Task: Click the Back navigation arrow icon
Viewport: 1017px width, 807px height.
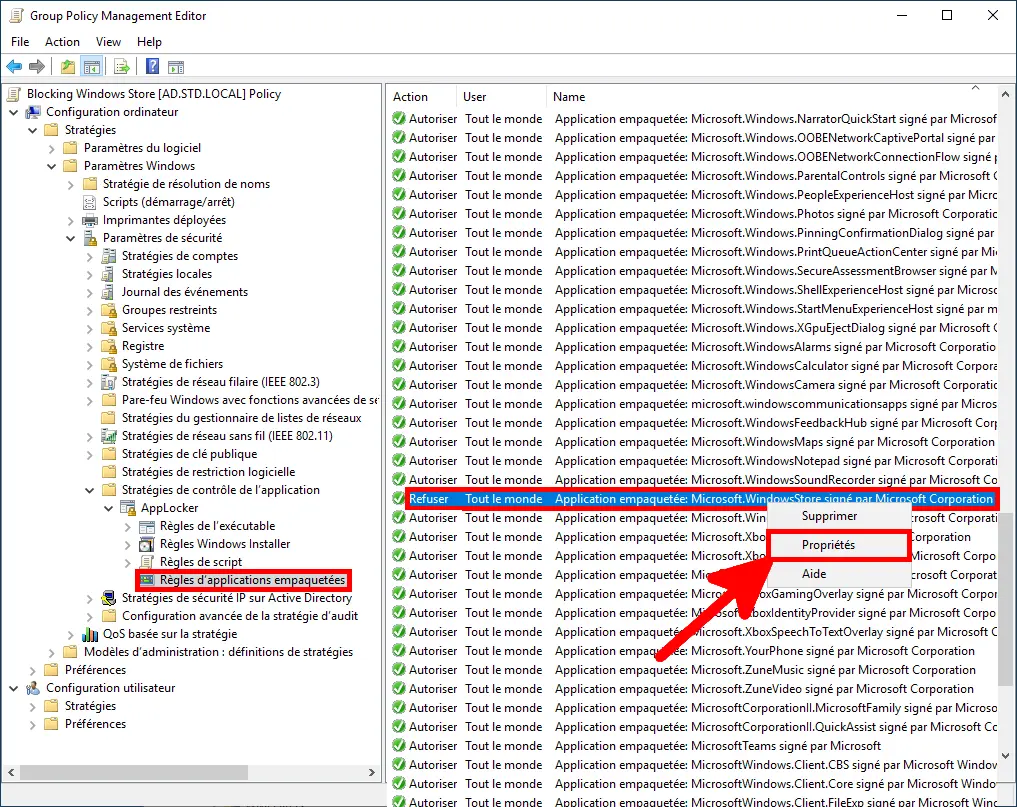Action: coord(14,66)
